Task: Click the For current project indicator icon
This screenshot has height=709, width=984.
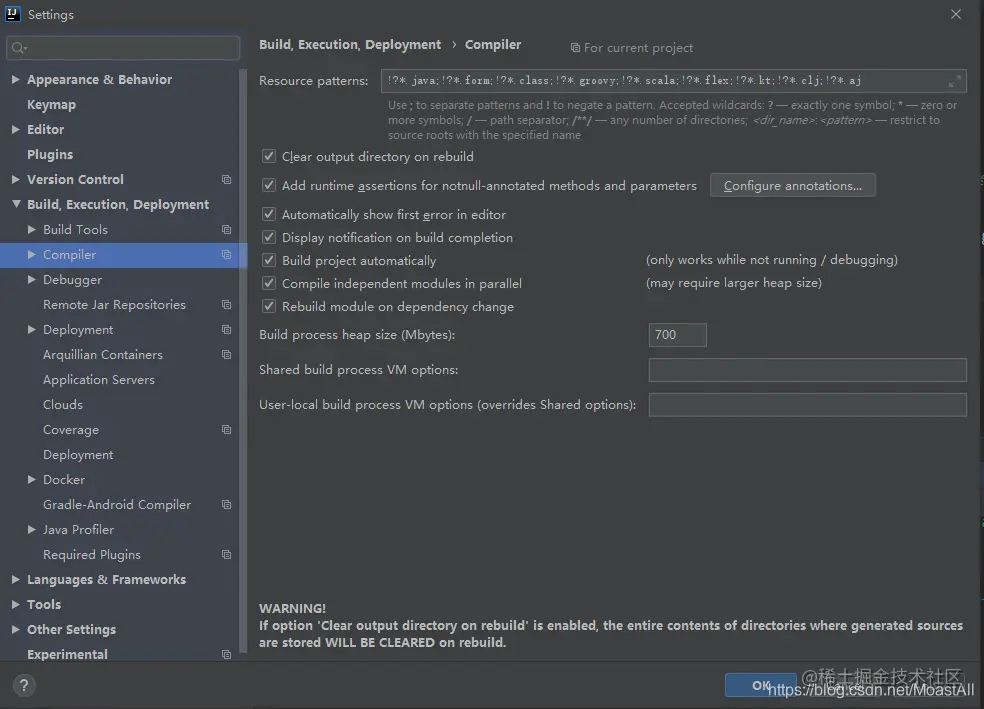Action: pyautogui.click(x=575, y=48)
